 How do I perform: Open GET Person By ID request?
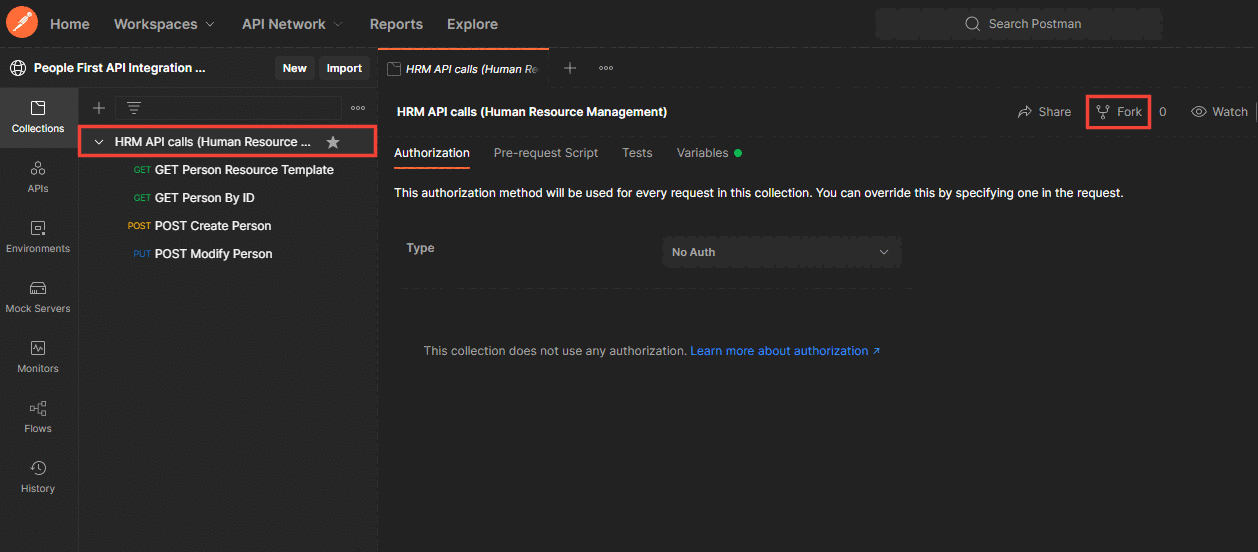pyautogui.click(x=193, y=198)
